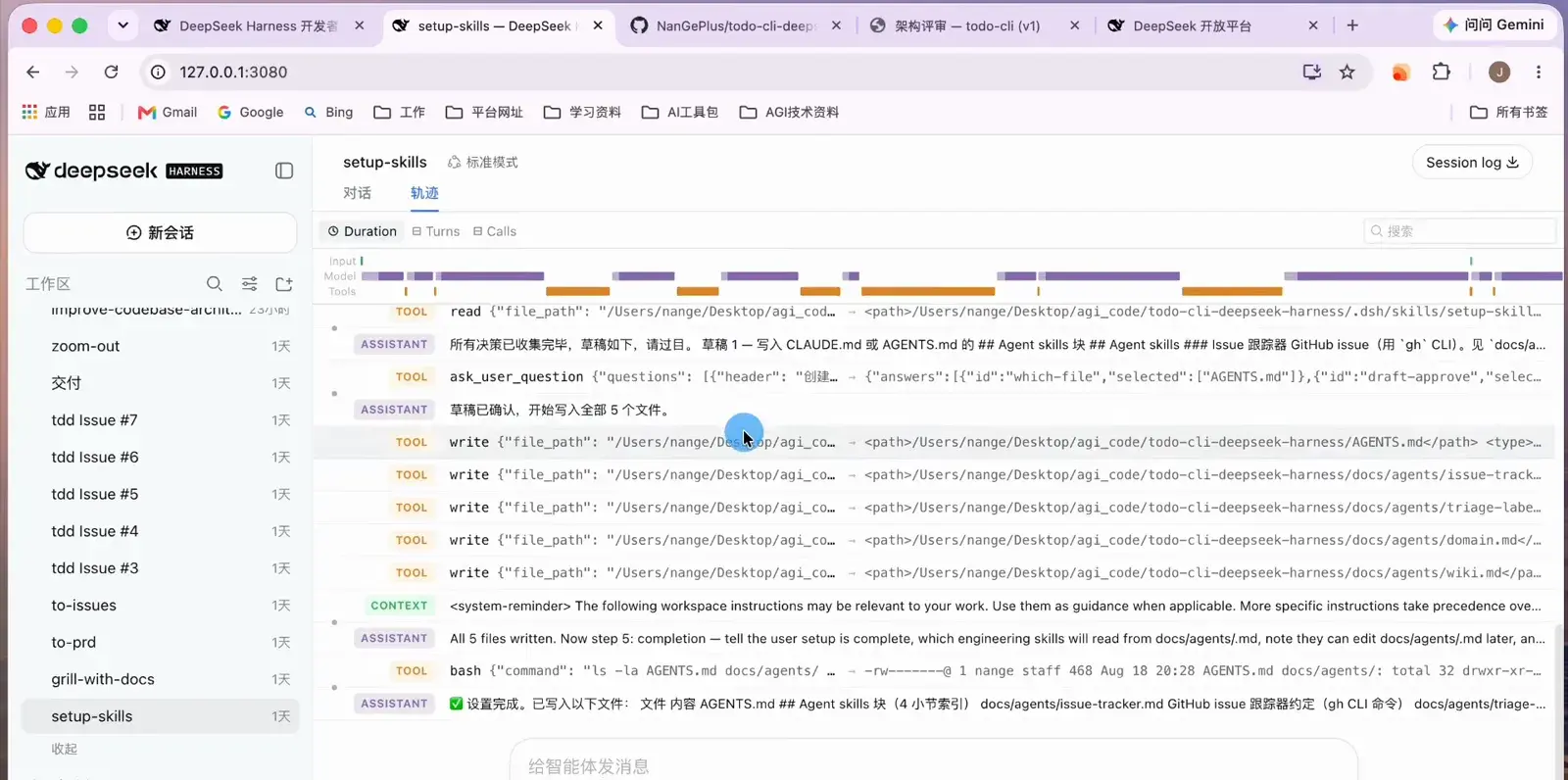
Task: Open the tdd Issue #3 session
Action: pyautogui.click(x=160, y=568)
